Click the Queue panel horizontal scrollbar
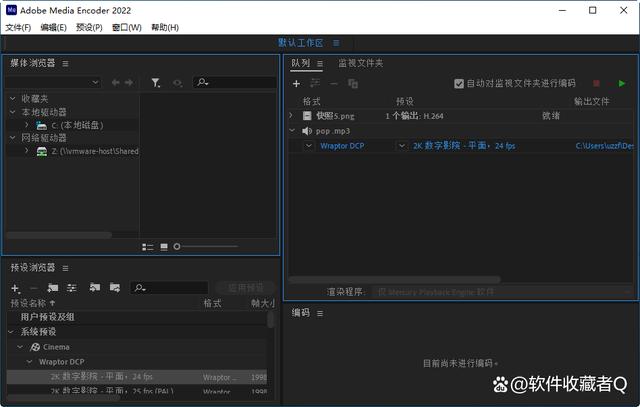The height and width of the screenshot is (407, 640). point(394,280)
